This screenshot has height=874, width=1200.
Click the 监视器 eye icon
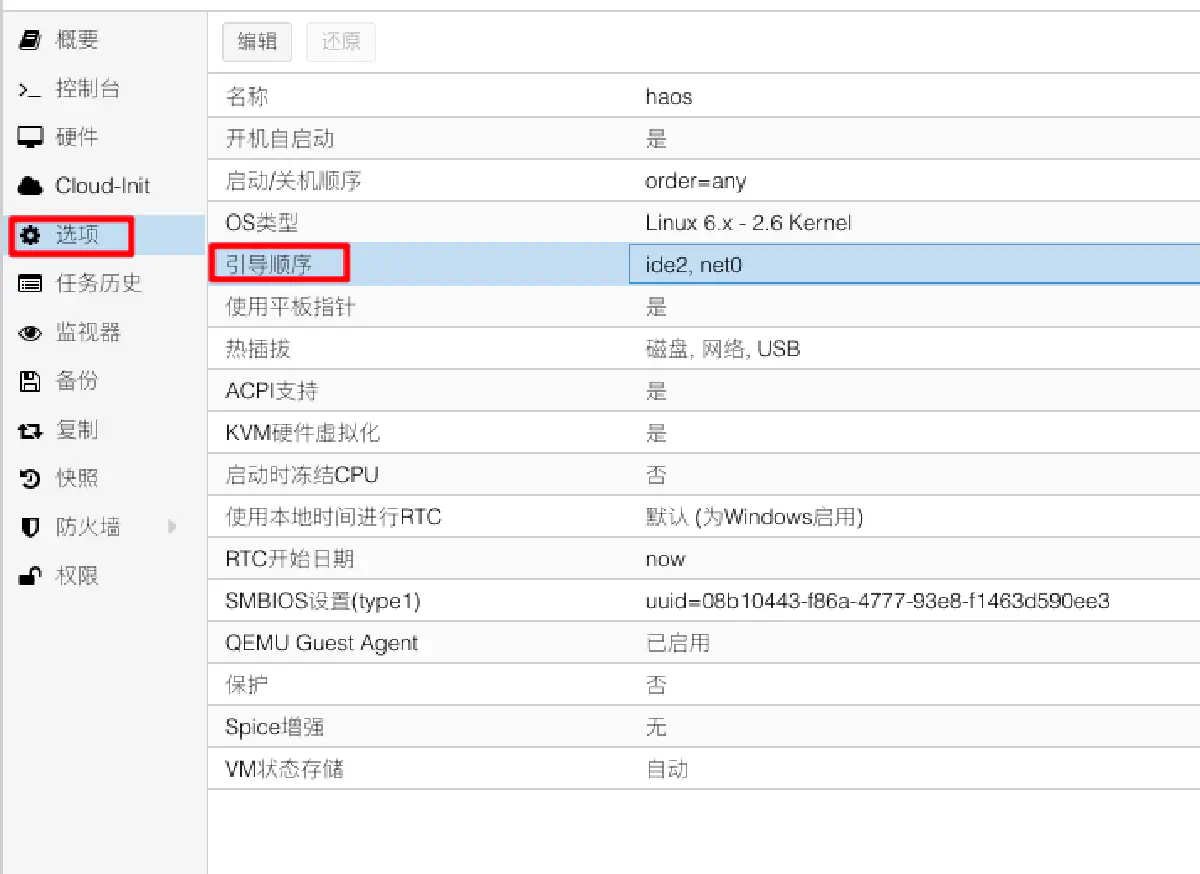[30, 333]
